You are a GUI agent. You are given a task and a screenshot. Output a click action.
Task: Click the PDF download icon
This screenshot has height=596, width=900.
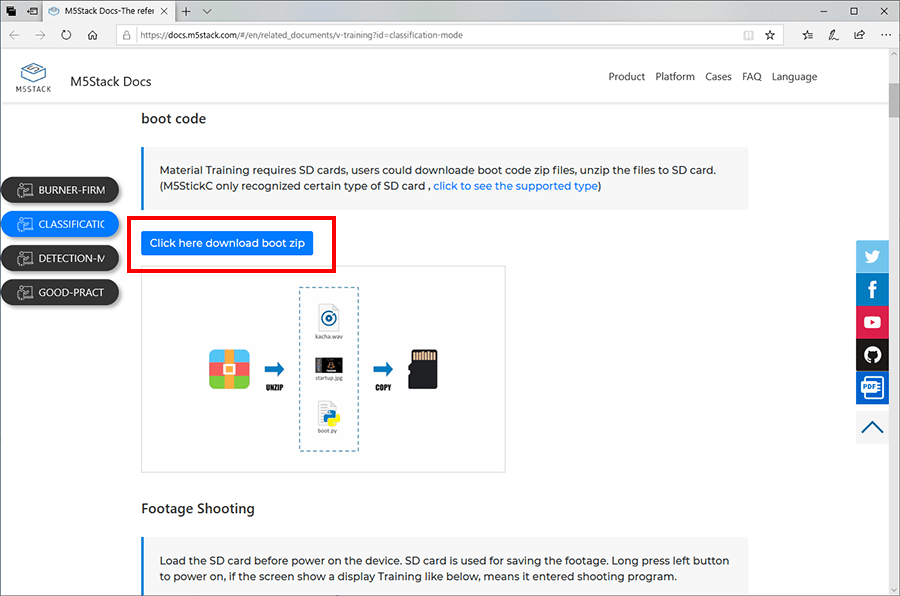click(872, 388)
